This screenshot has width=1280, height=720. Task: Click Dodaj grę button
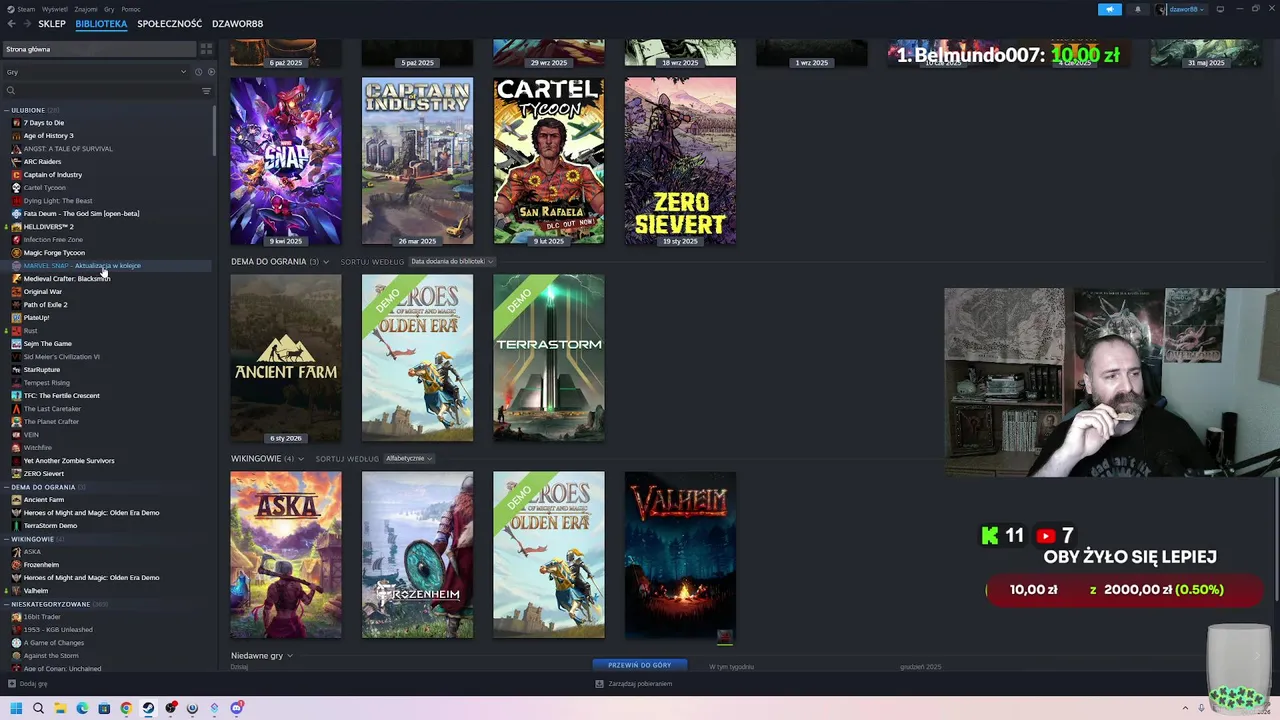28,684
